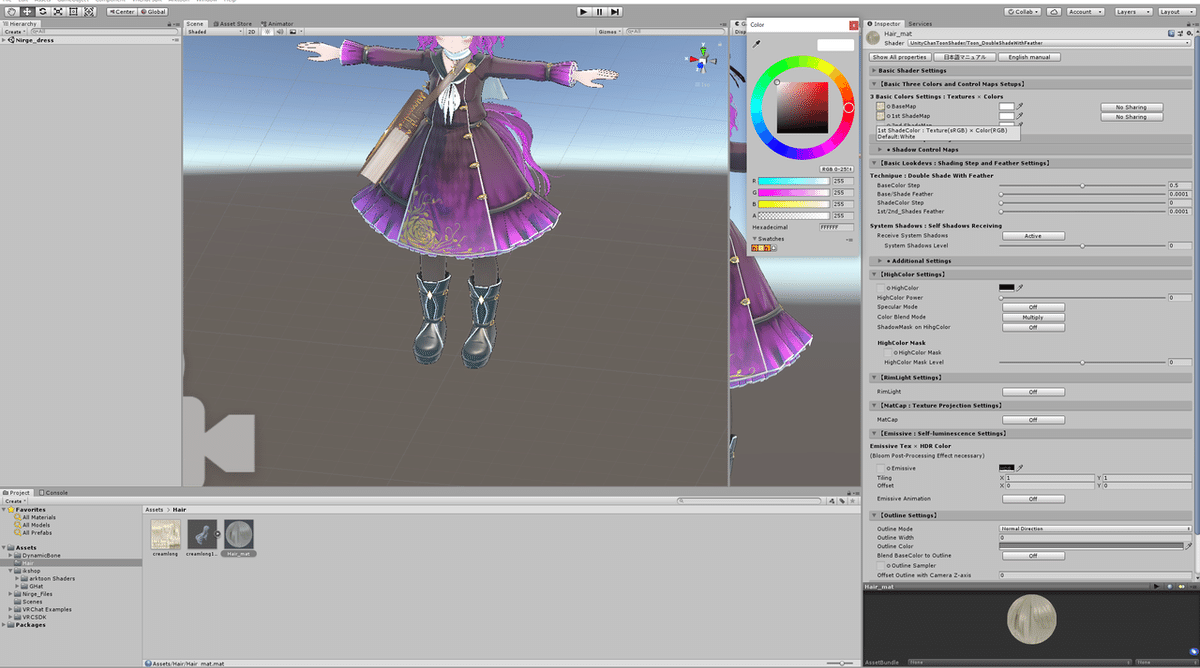Toggle 2D scene view mode
The image size is (1200, 668).
(252, 32)
